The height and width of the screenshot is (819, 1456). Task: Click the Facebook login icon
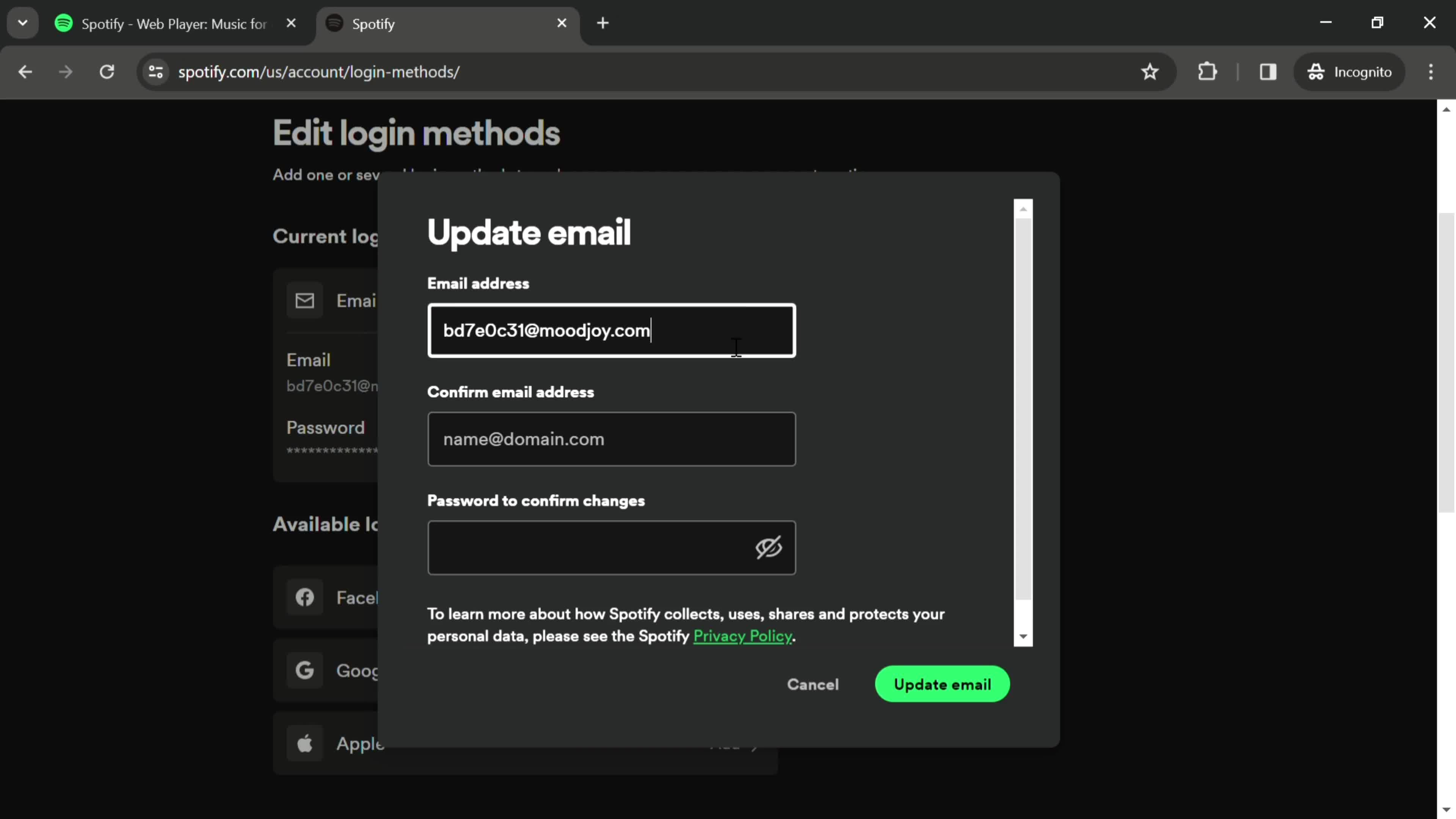(305, 597)
